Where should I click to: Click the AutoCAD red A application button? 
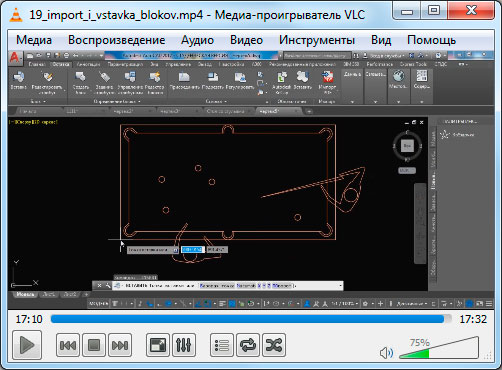point(15,57)
